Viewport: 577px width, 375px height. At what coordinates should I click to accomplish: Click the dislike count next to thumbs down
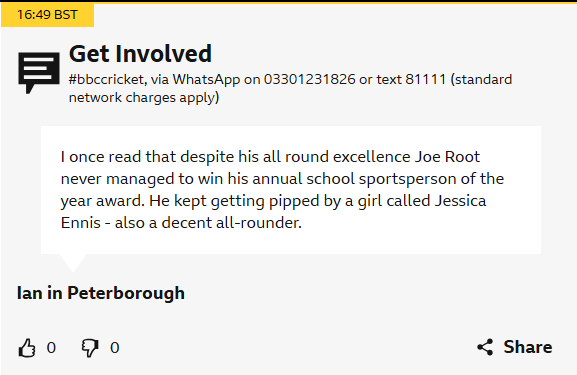click(115, 348)
